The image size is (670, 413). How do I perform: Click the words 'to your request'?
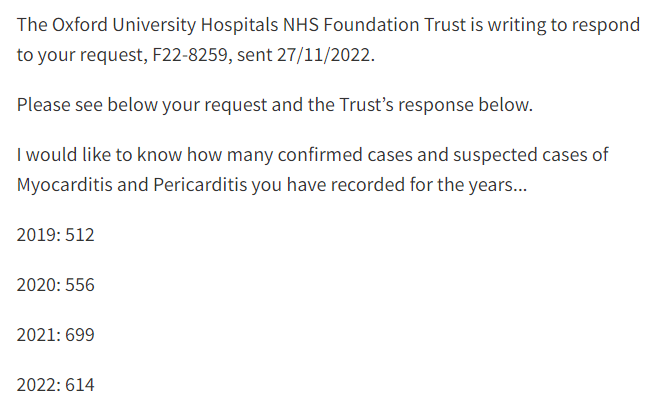point(81,56)
